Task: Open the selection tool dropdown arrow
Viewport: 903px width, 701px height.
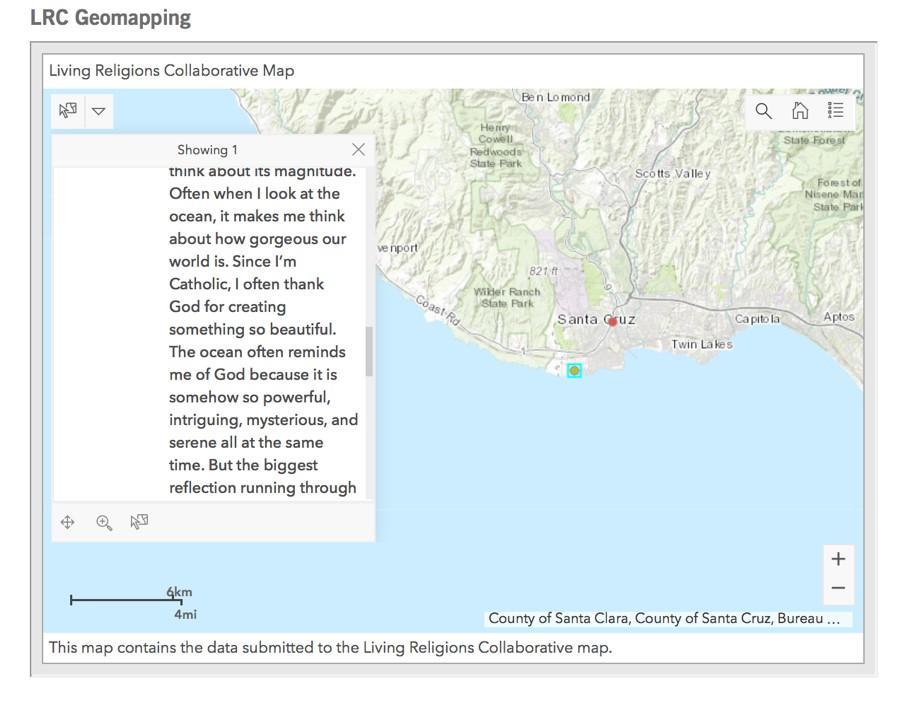Action: coord(99,110)
